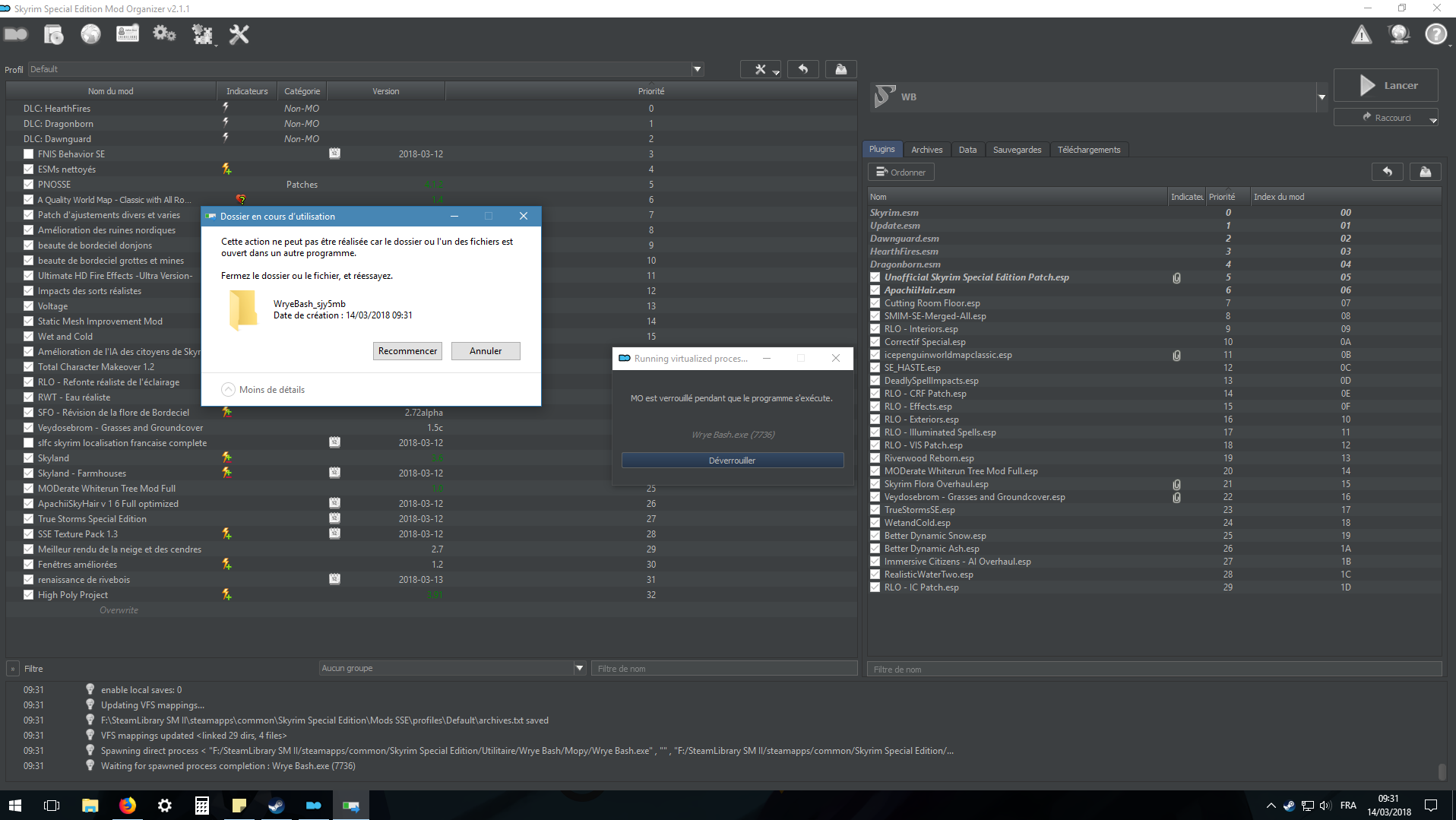Click the Update globe icon at top right

[x=1398, y=34]
